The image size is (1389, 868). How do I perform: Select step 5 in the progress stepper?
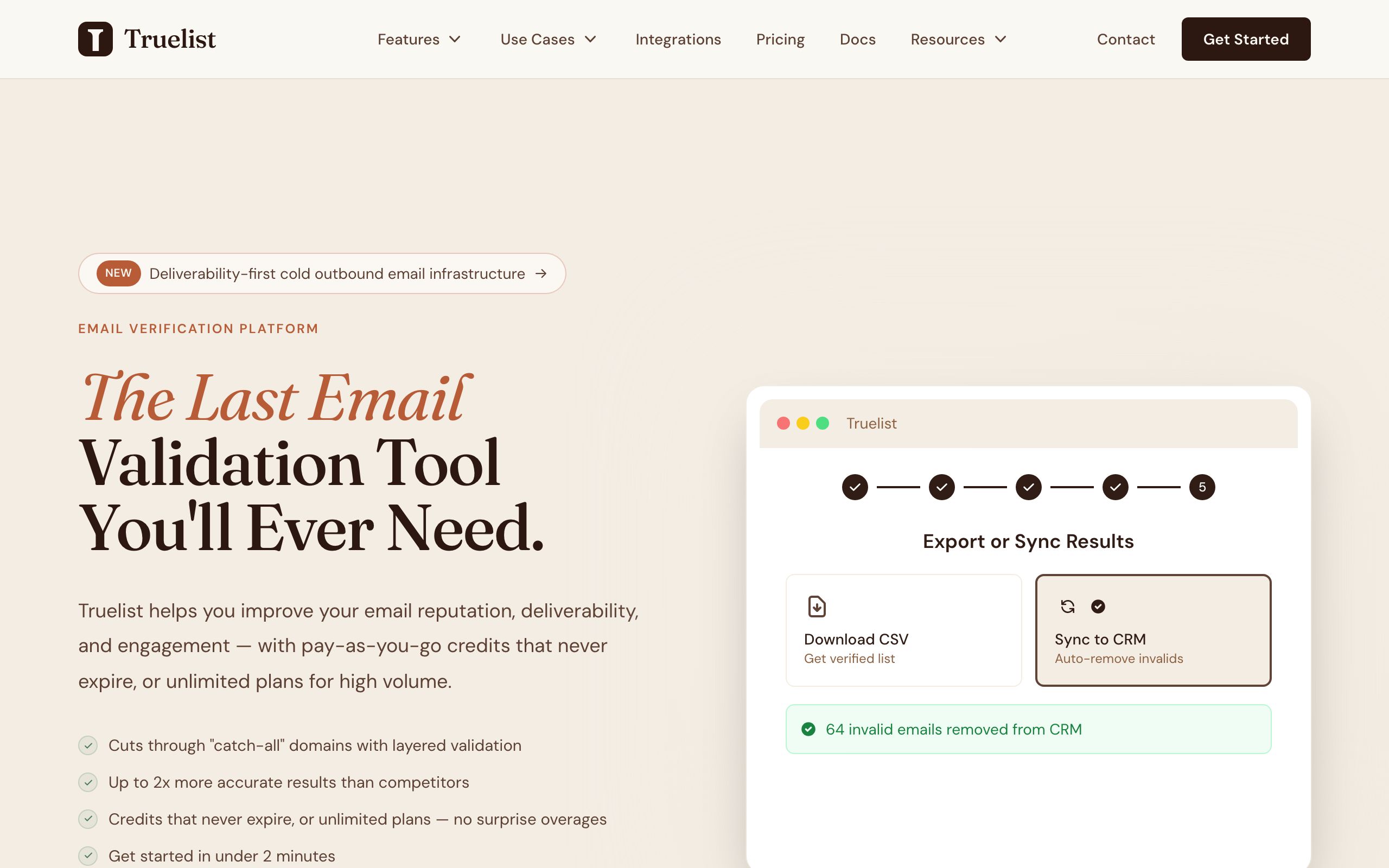pyautogui.click(x=1202, y=487)
